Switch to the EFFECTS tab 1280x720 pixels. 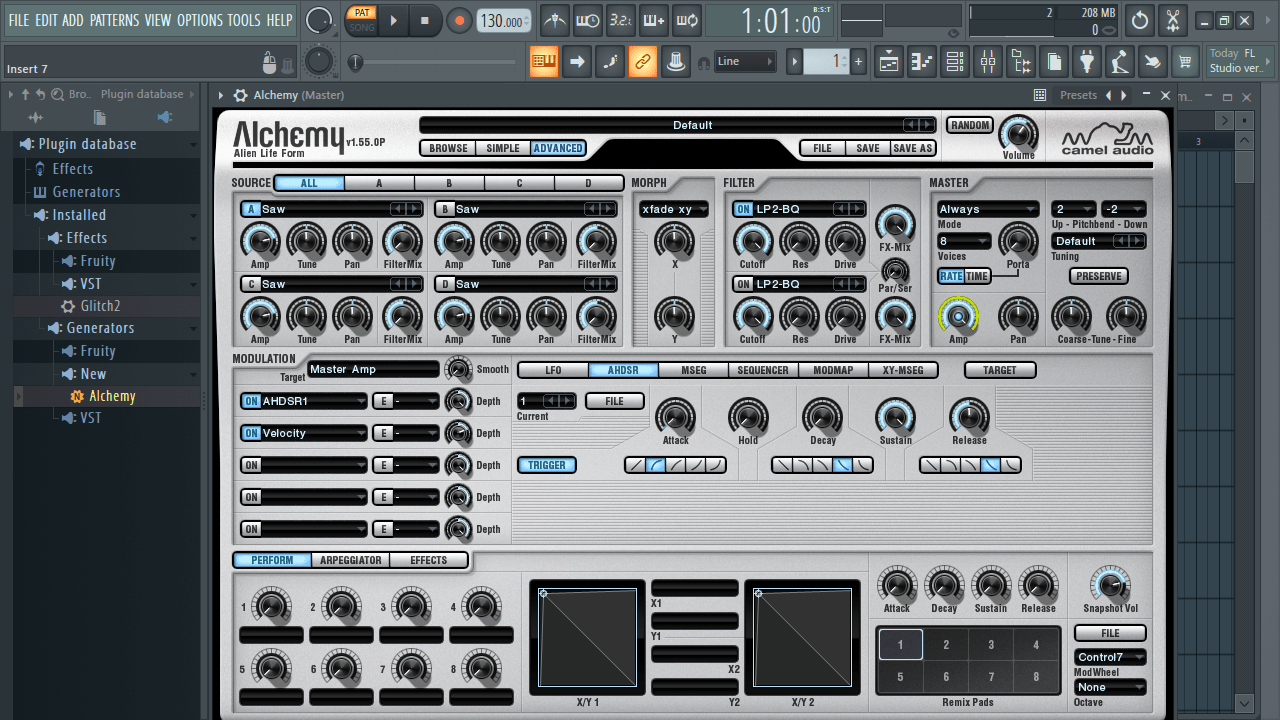click(428, 560)
